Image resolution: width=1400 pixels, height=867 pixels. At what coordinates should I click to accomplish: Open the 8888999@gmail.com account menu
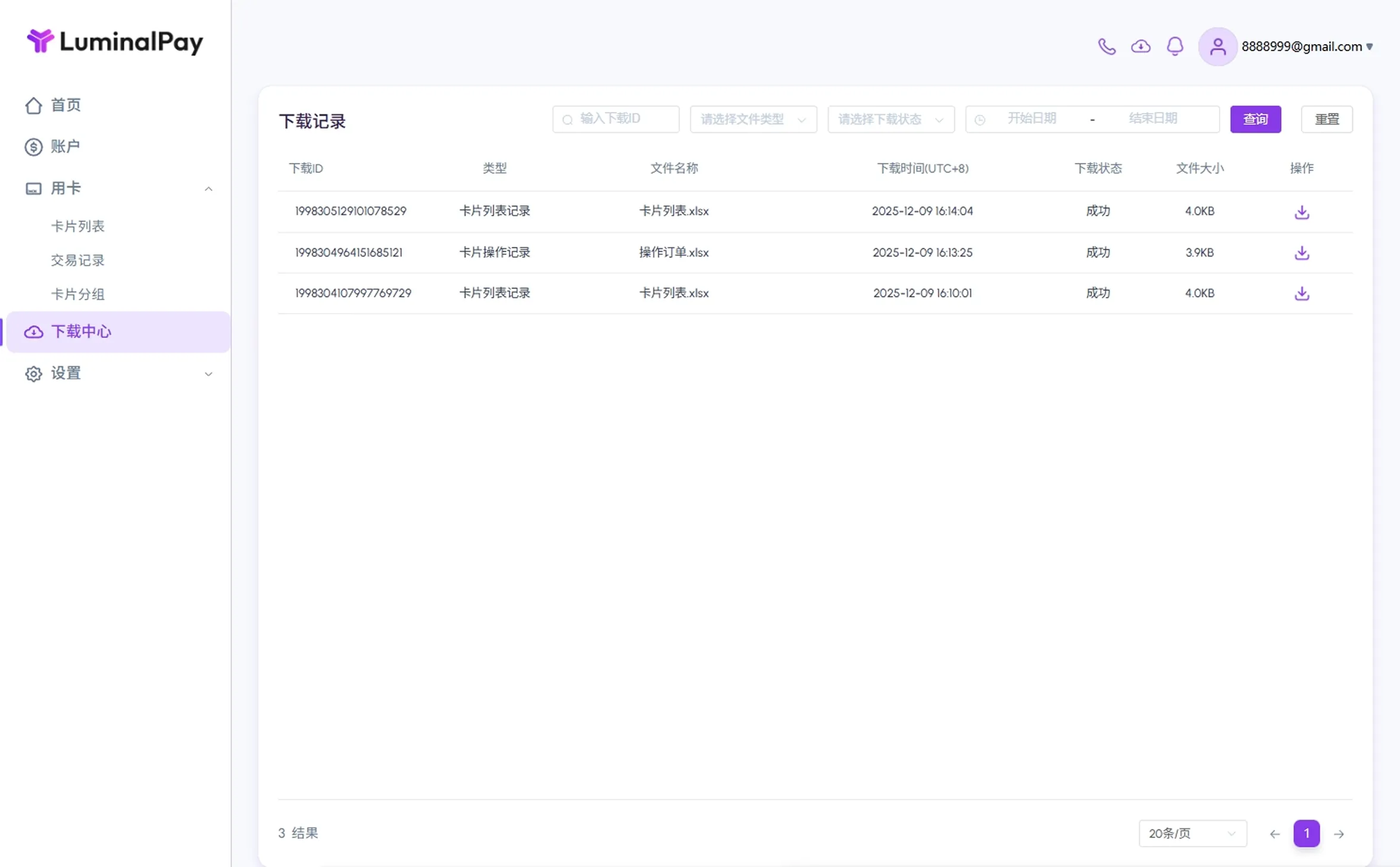point(1307,46)
